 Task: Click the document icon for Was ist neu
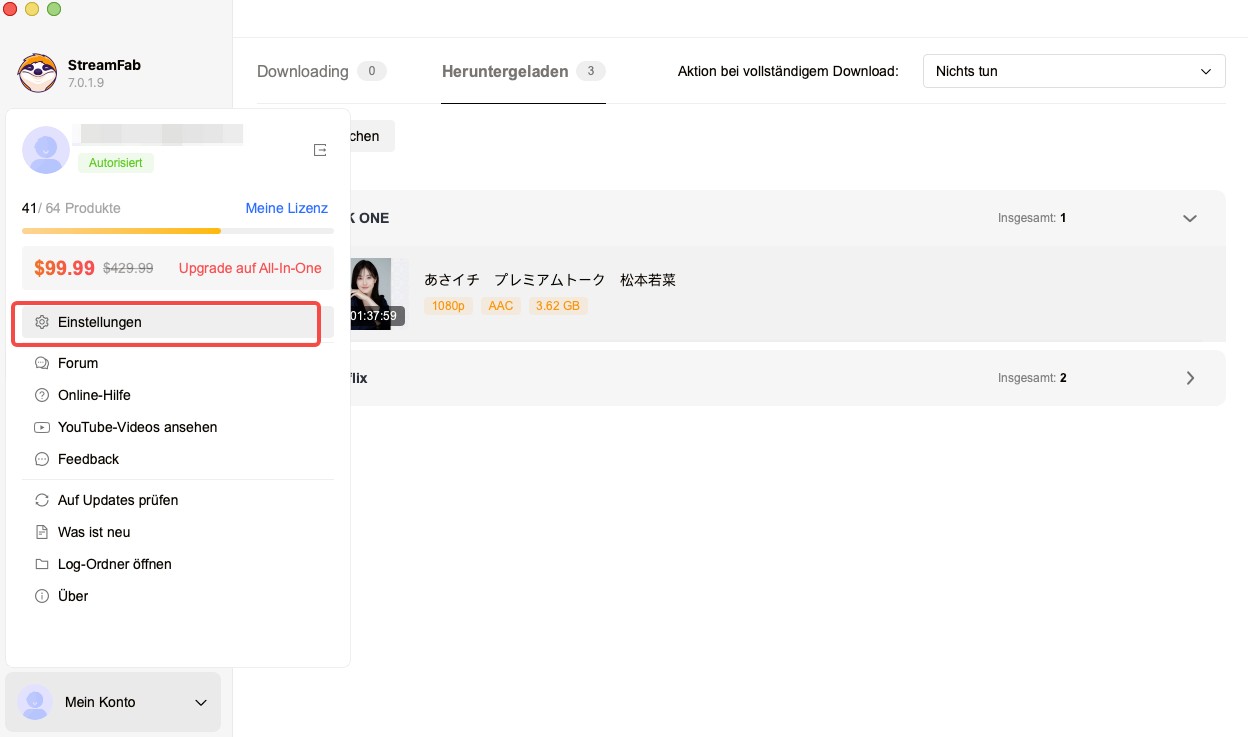(42, 532)
